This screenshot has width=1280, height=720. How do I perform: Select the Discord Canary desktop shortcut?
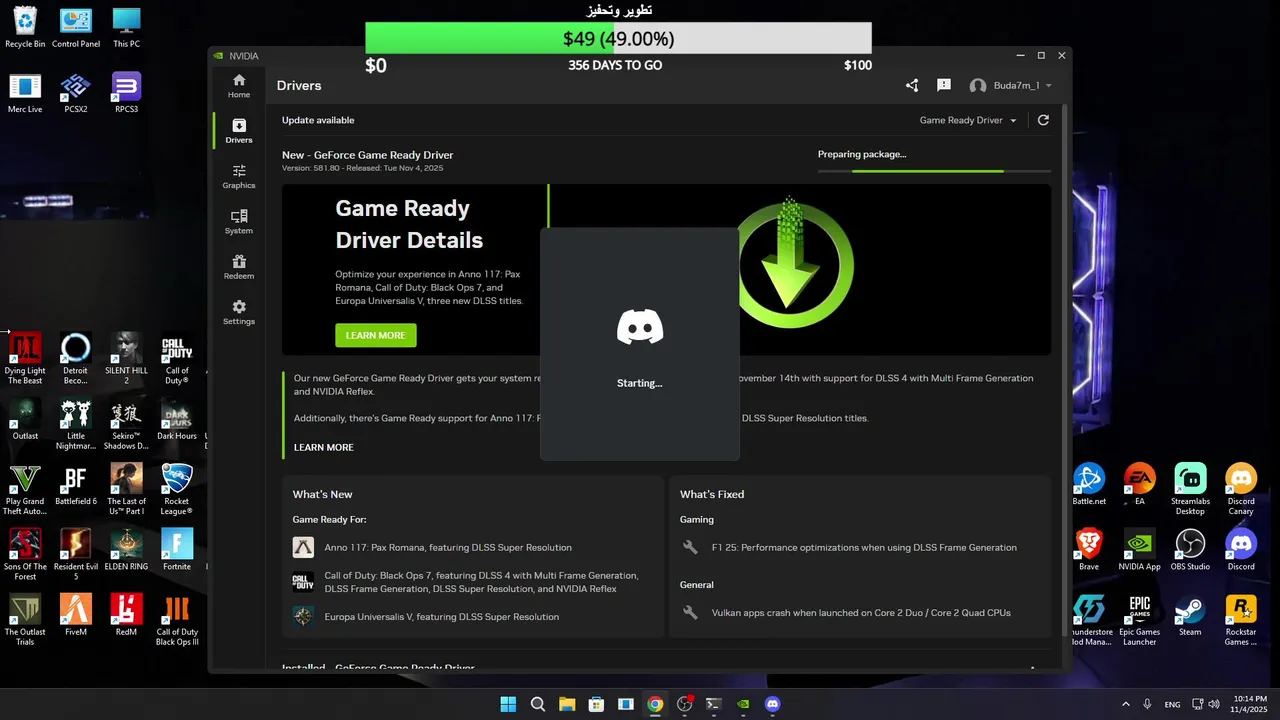pos(1241,490)
